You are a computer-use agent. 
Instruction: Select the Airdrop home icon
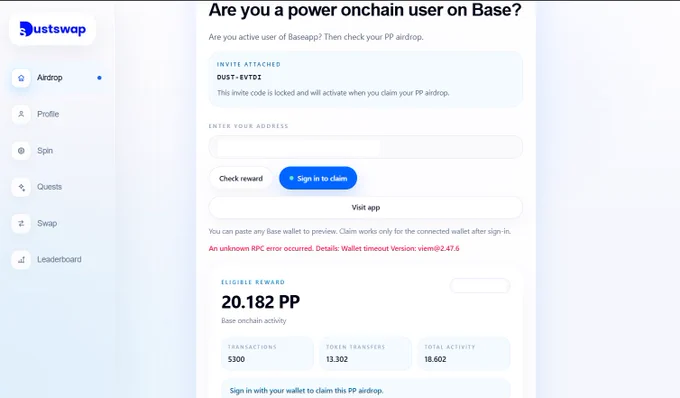click(x=21, y=78)
